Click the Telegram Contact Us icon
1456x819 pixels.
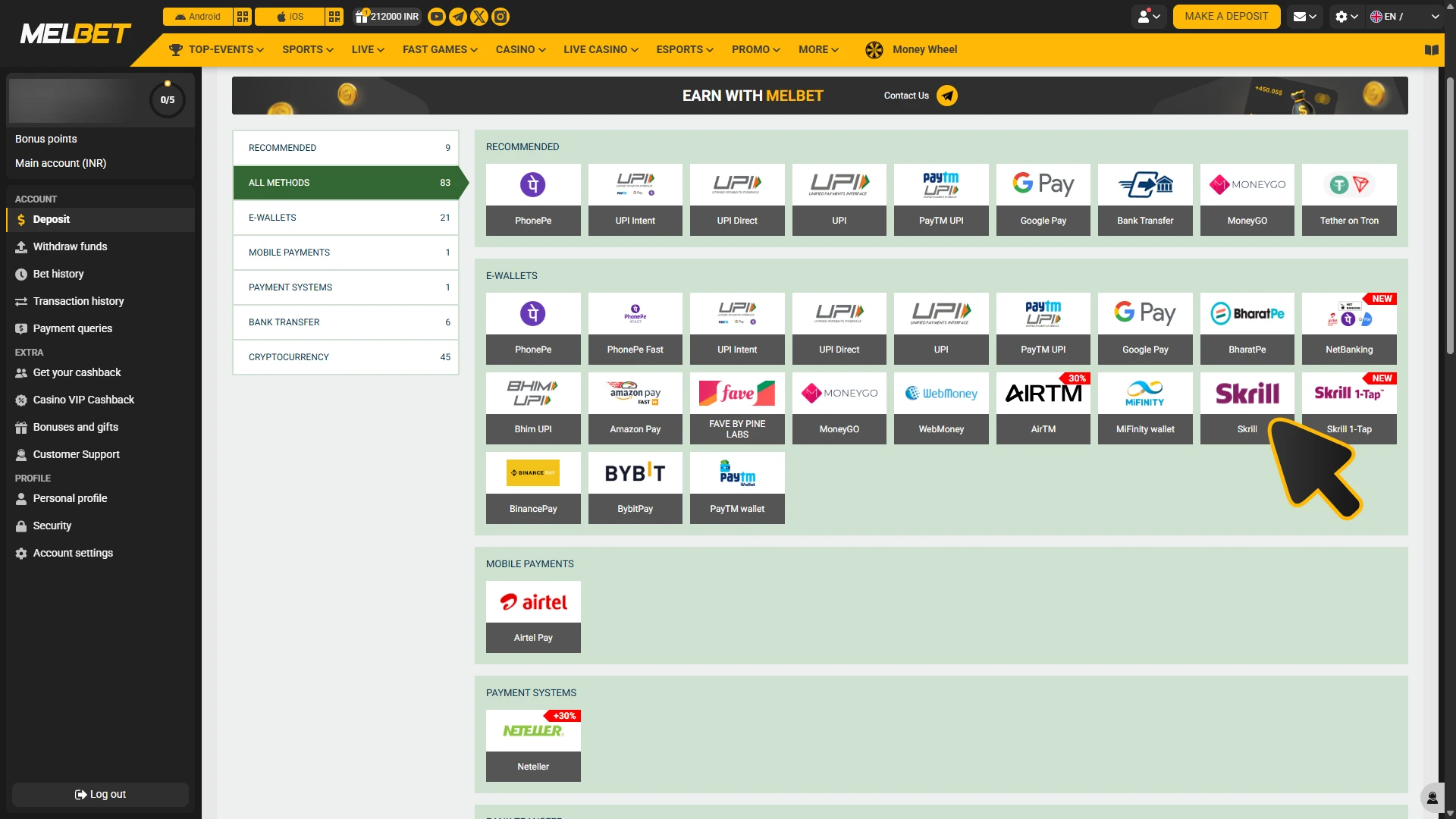(x=947, y=96)
